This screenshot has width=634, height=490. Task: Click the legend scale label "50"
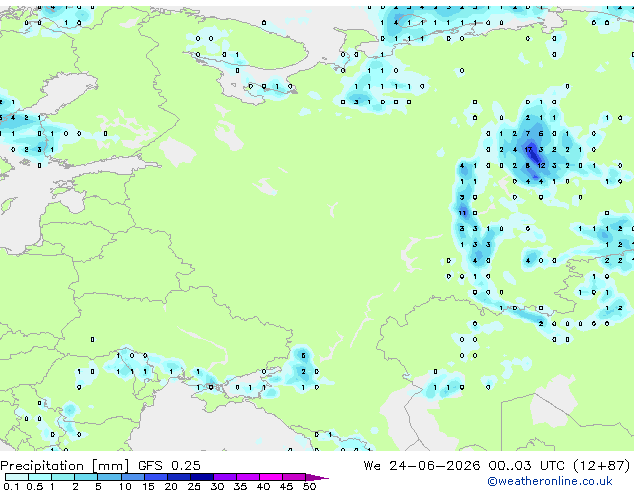coord(309,486)
